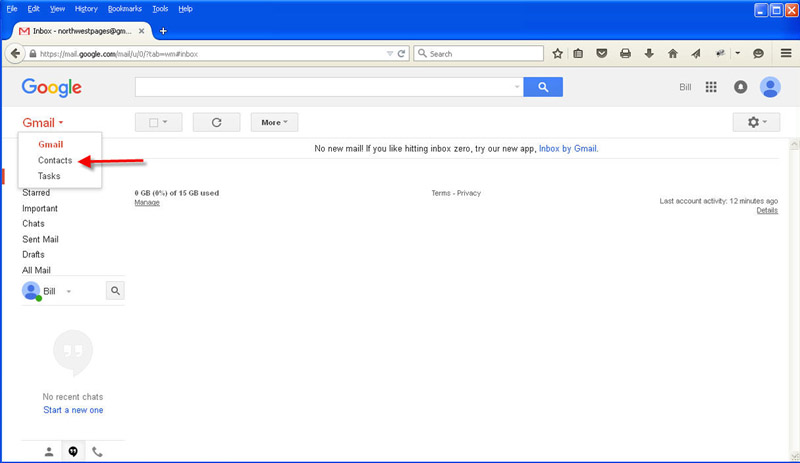Switch to Hangouts contacts person icon
800x463 pixels.
[49, 451]
